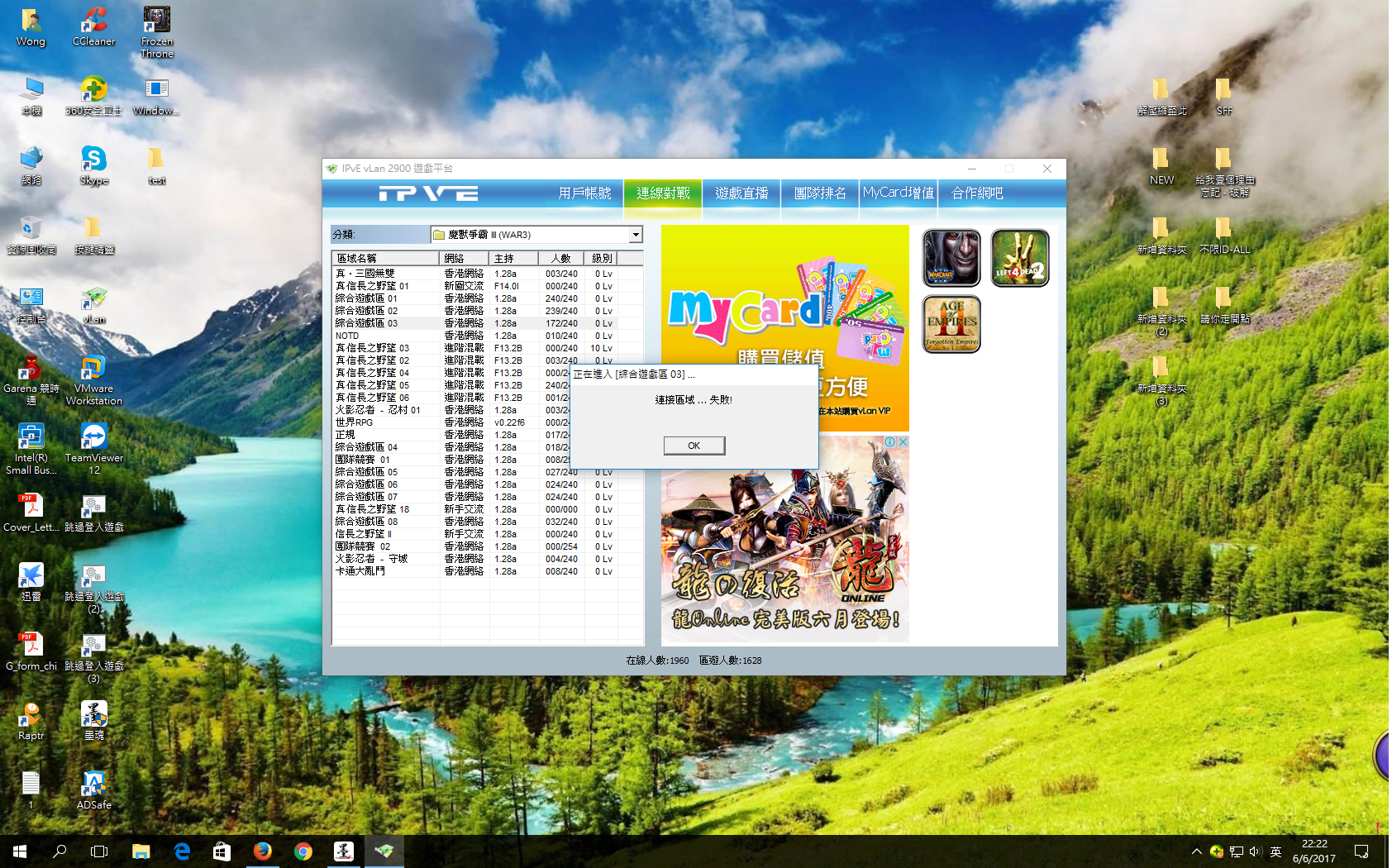Viewport: 1392px width, 868px height.
Task: Launch Firefox from the taskbar
Action: [x=263, y=851]
